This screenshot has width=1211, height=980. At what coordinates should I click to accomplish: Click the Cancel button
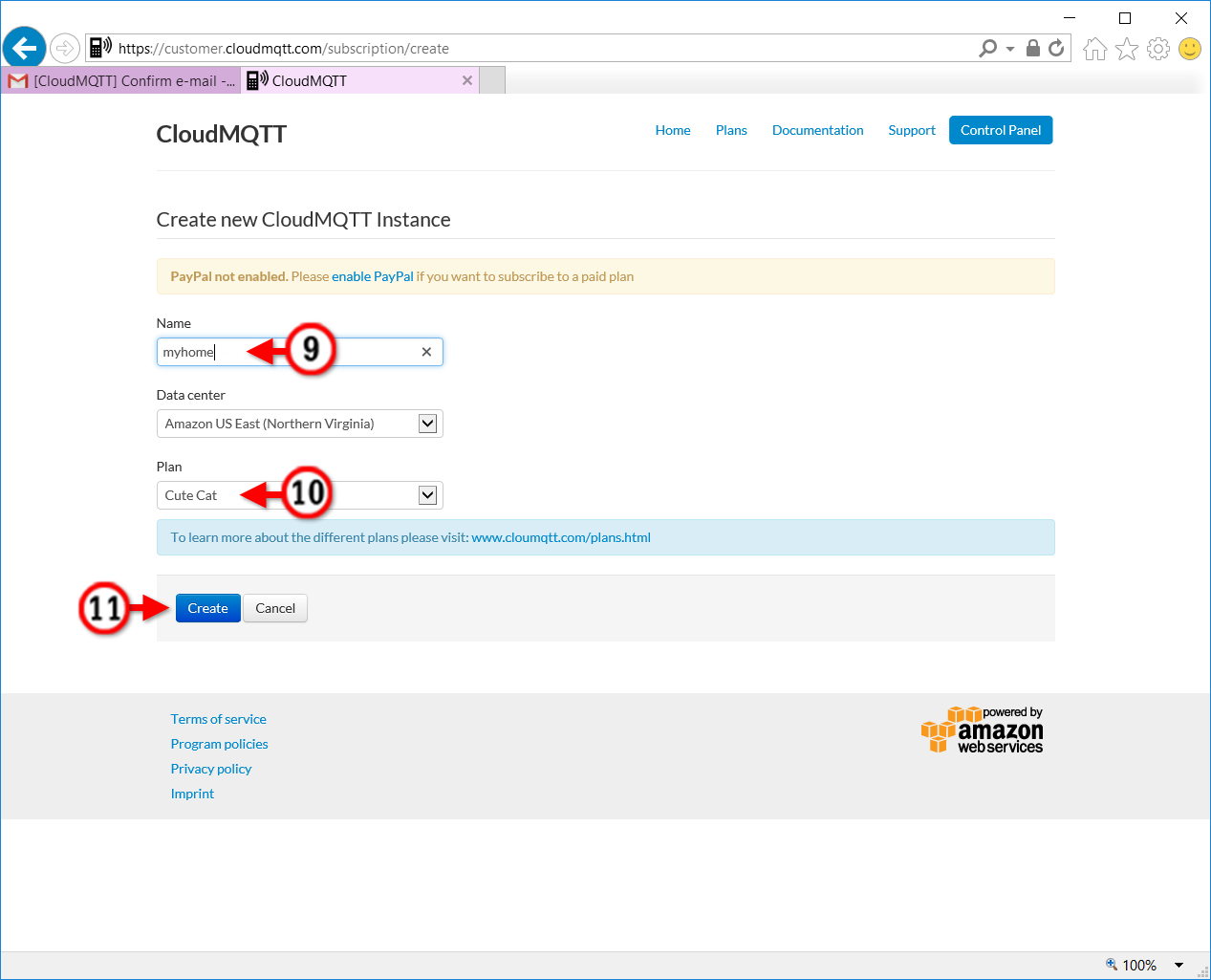(x=275, y=608)
